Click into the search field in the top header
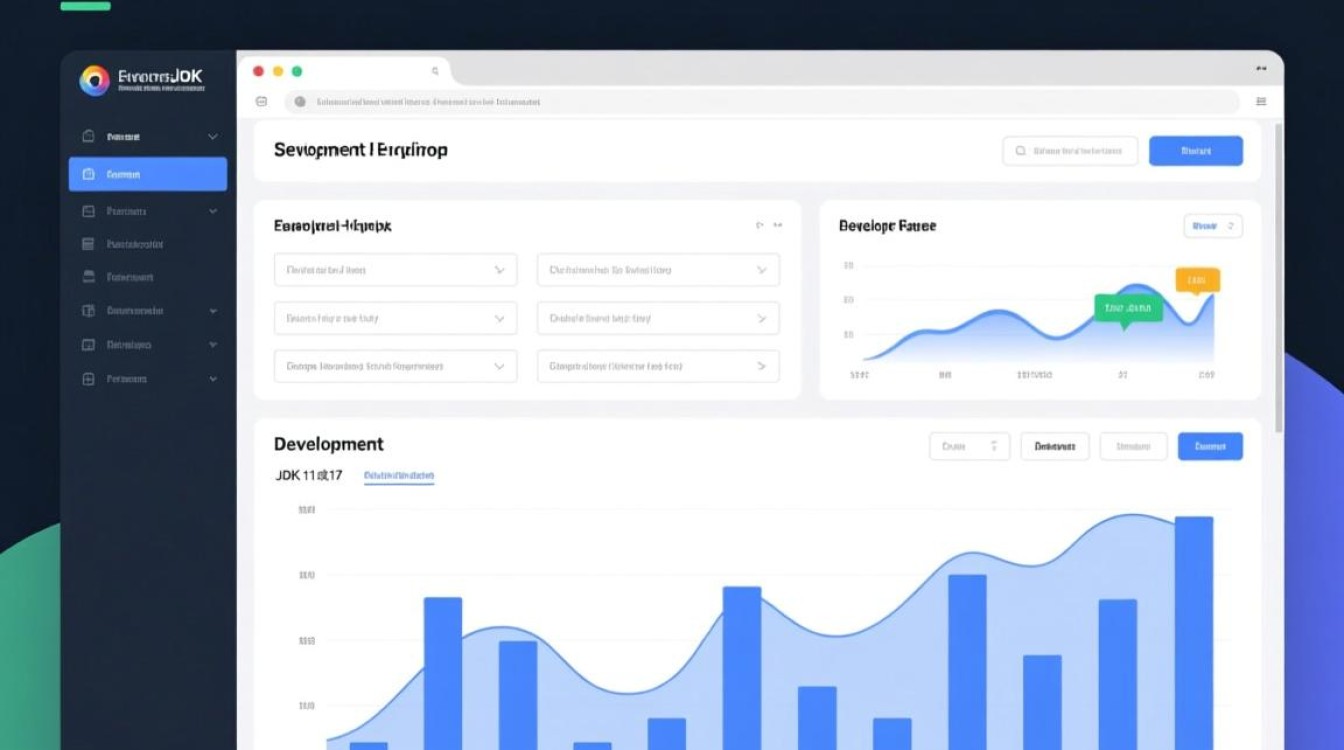The image size is (1344, 750). point(1070,151)
